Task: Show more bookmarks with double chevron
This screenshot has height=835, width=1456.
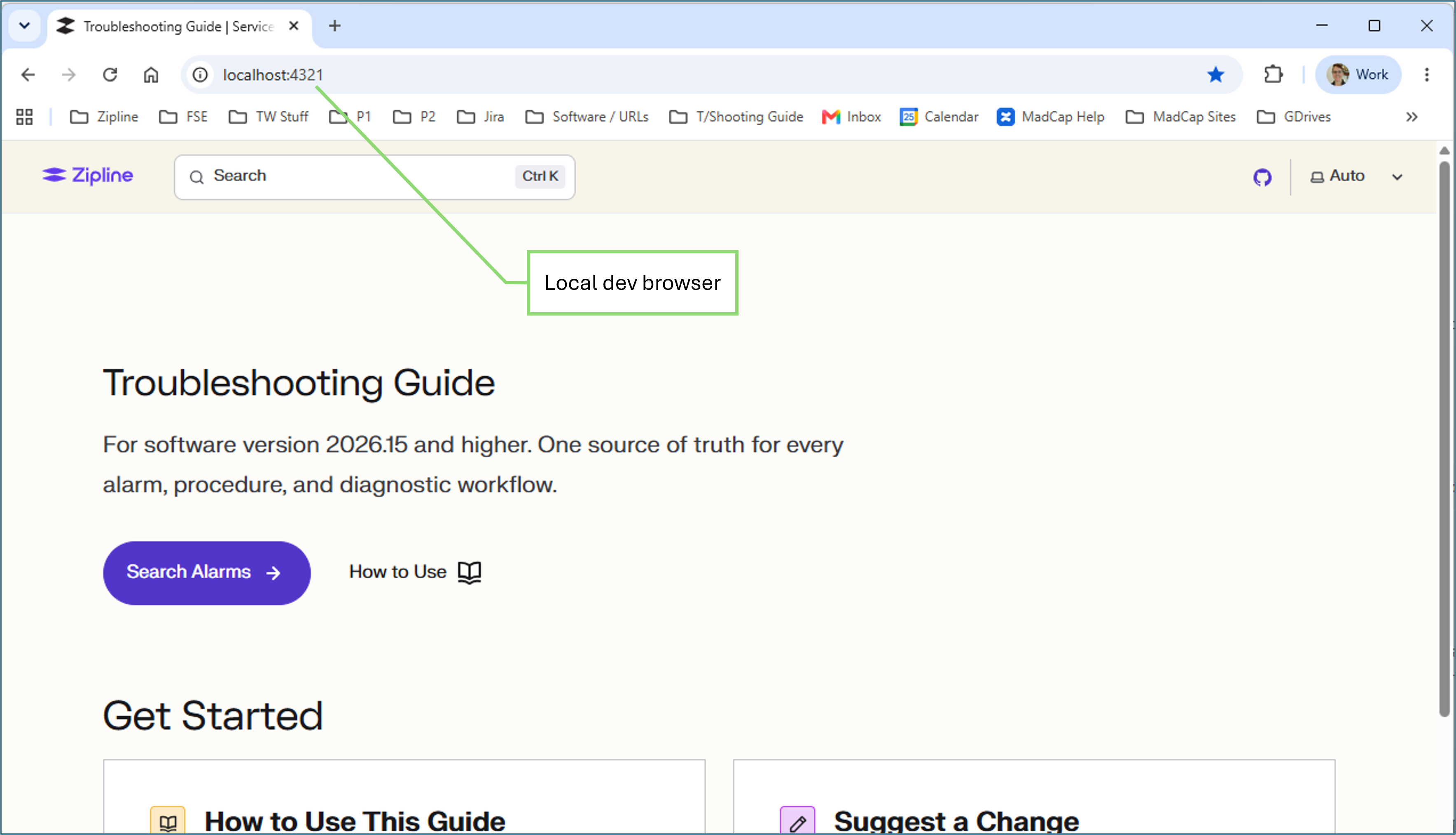Action: pyautogui.click(x=1412, y=117)
